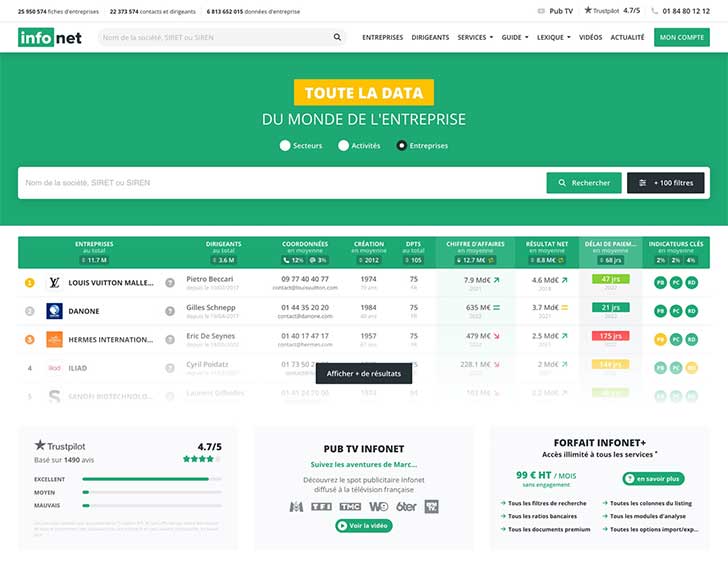Click rank 3 badge for Hermes
Screen dimensions: 728x569
click(x=30, y=339)
